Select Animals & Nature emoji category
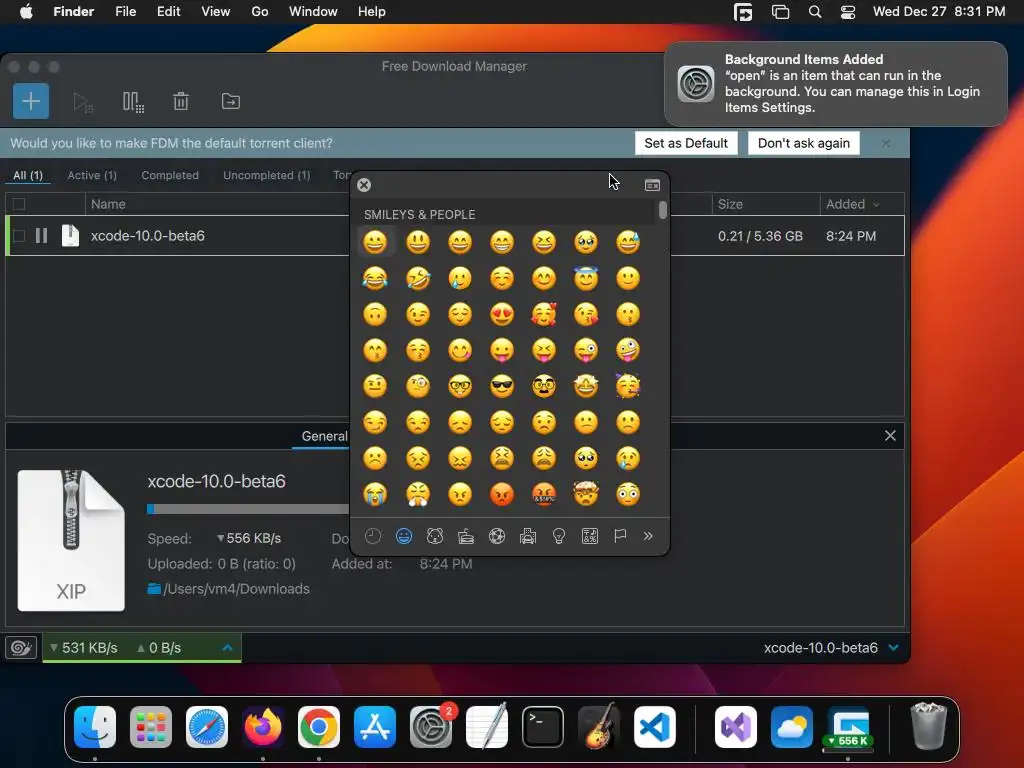Image resolution: width=1024 pixels, height=768 pixels. 435,536
